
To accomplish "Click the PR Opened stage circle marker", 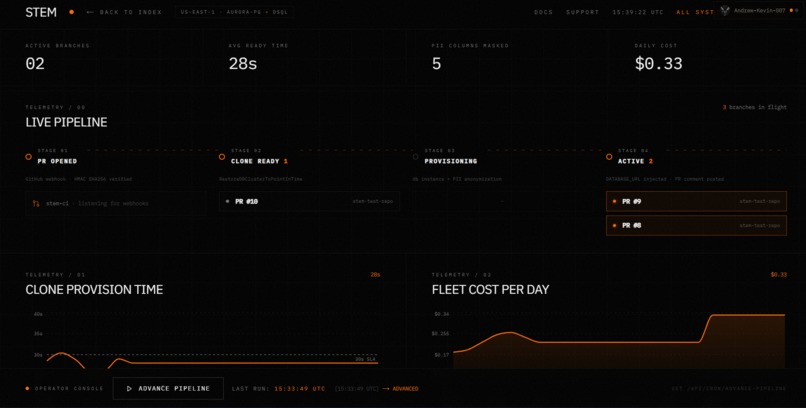I will pyautogui.click(x=28, y=157).
